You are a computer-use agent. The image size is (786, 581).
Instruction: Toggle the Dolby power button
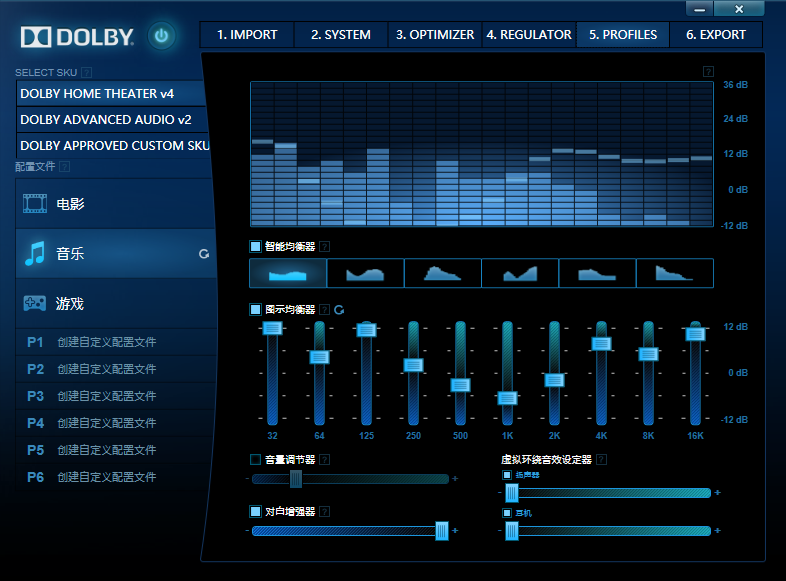pos(161,36)
